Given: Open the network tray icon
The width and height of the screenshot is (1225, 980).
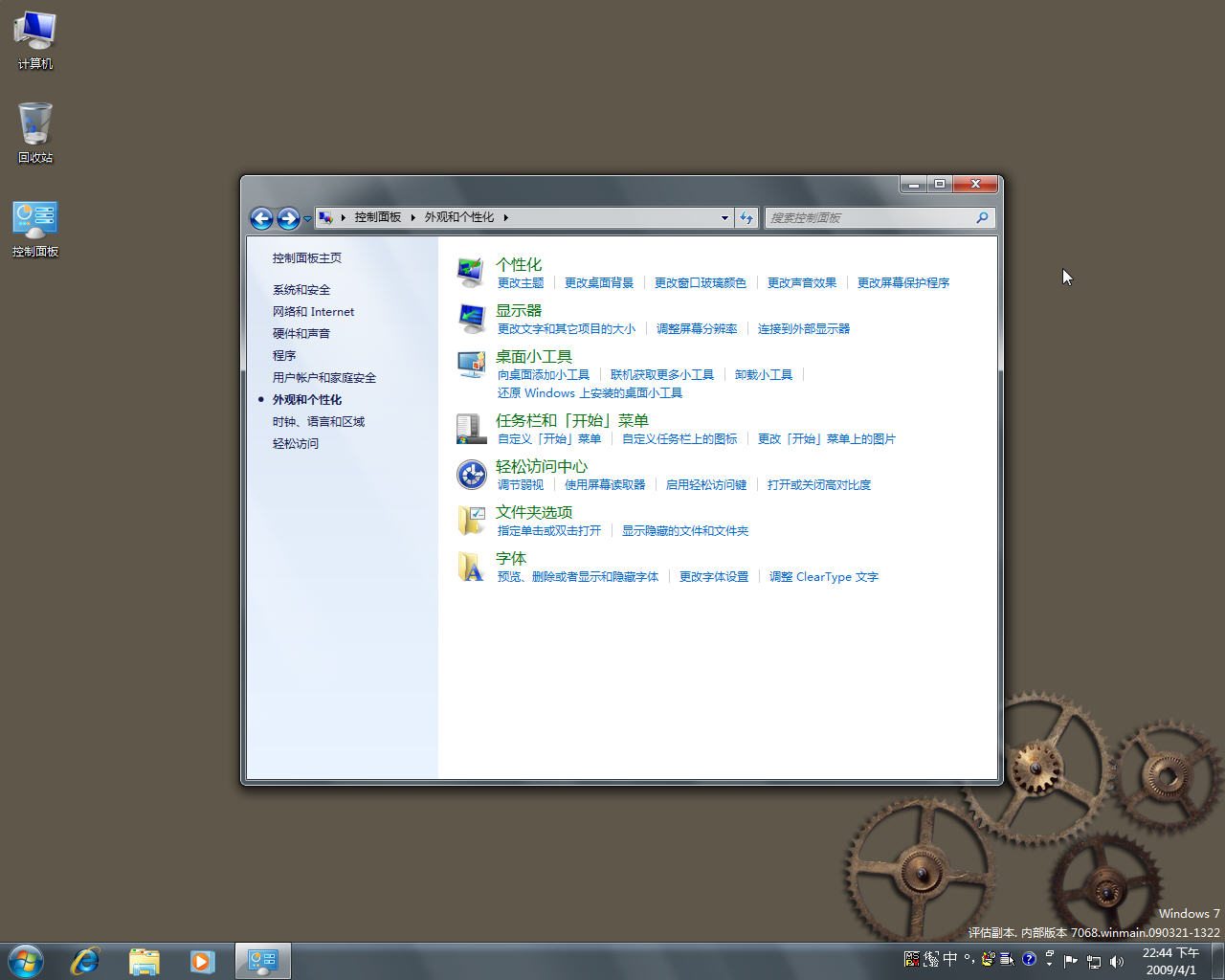Looking at the screenshot, I should [x=1094, y=961].
